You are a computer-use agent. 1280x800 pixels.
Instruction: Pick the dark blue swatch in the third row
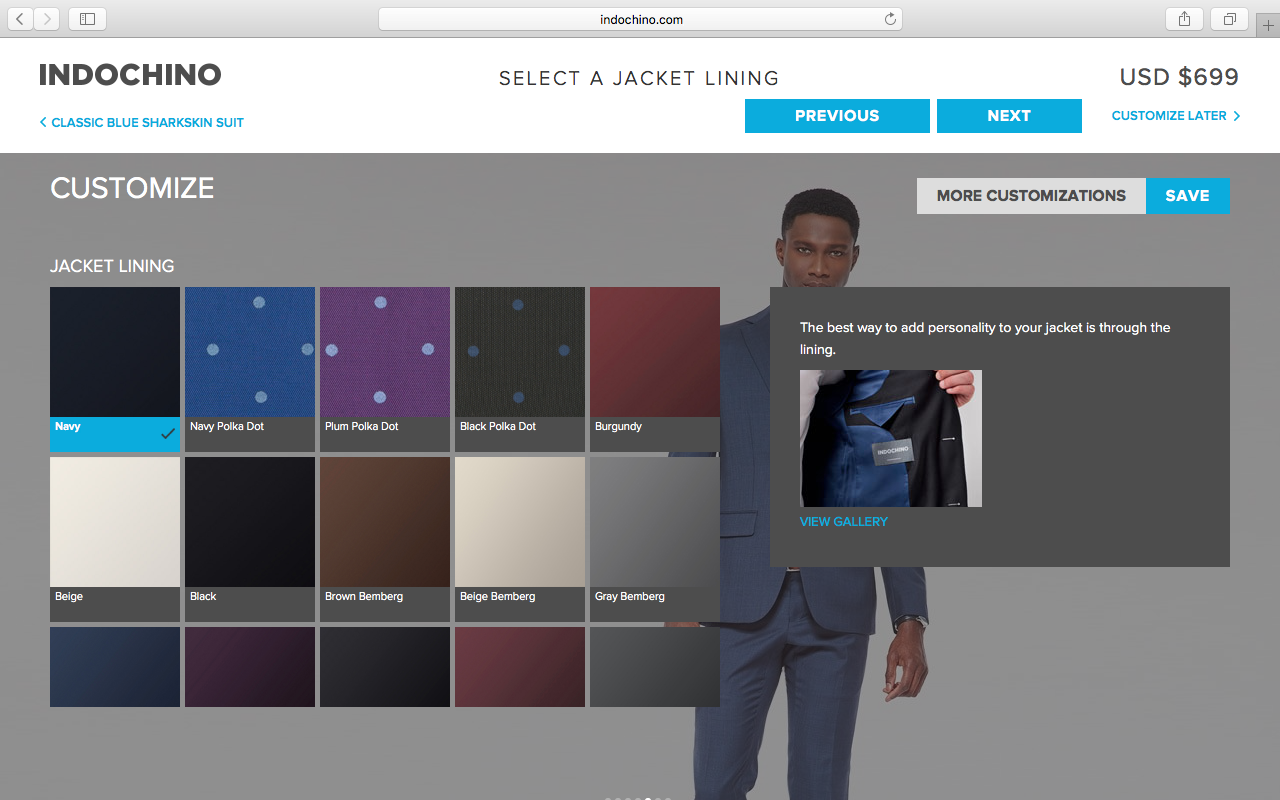point(115,667)
